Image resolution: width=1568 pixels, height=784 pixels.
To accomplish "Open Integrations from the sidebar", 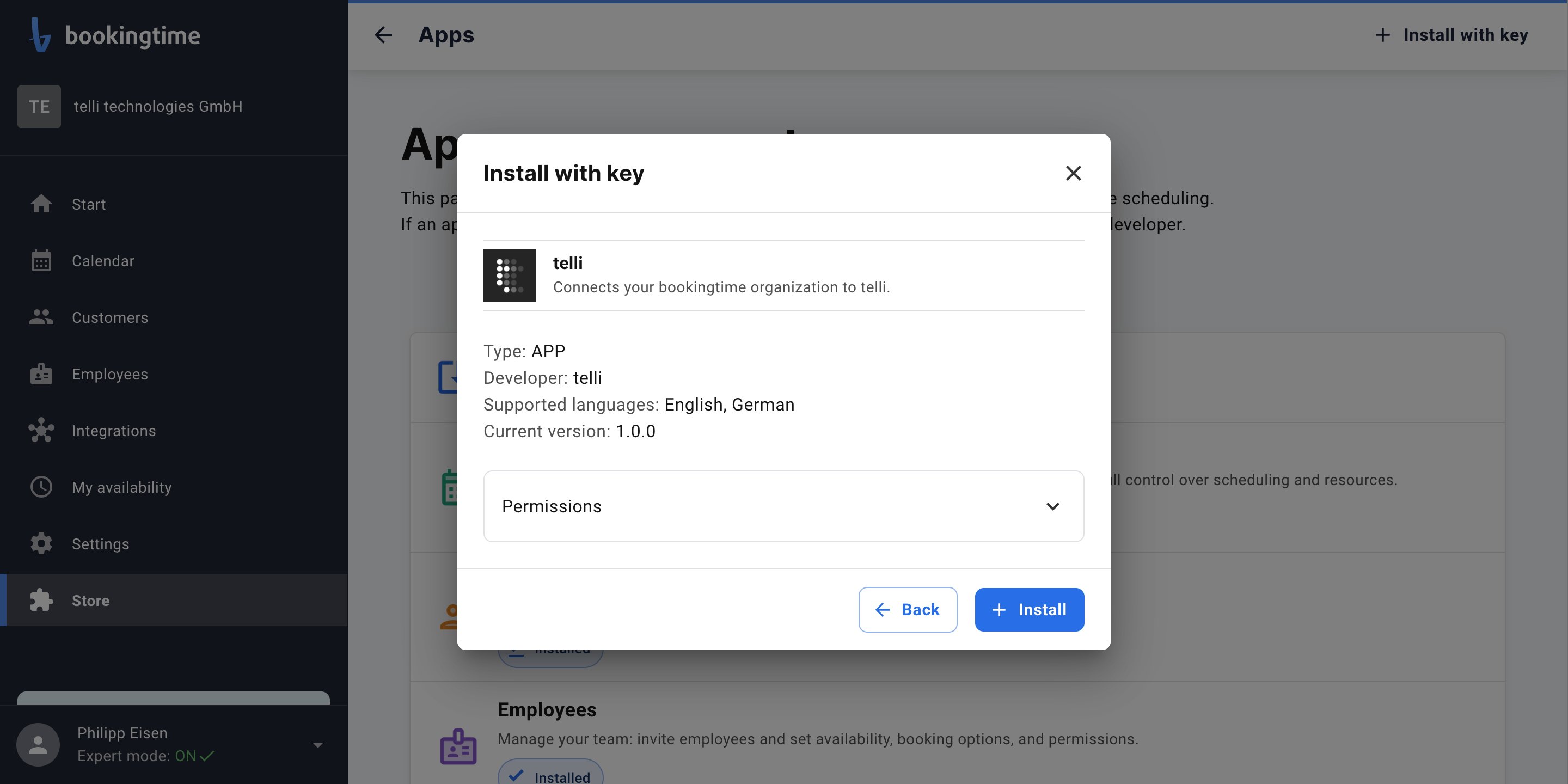I will [x=174, y=430].
